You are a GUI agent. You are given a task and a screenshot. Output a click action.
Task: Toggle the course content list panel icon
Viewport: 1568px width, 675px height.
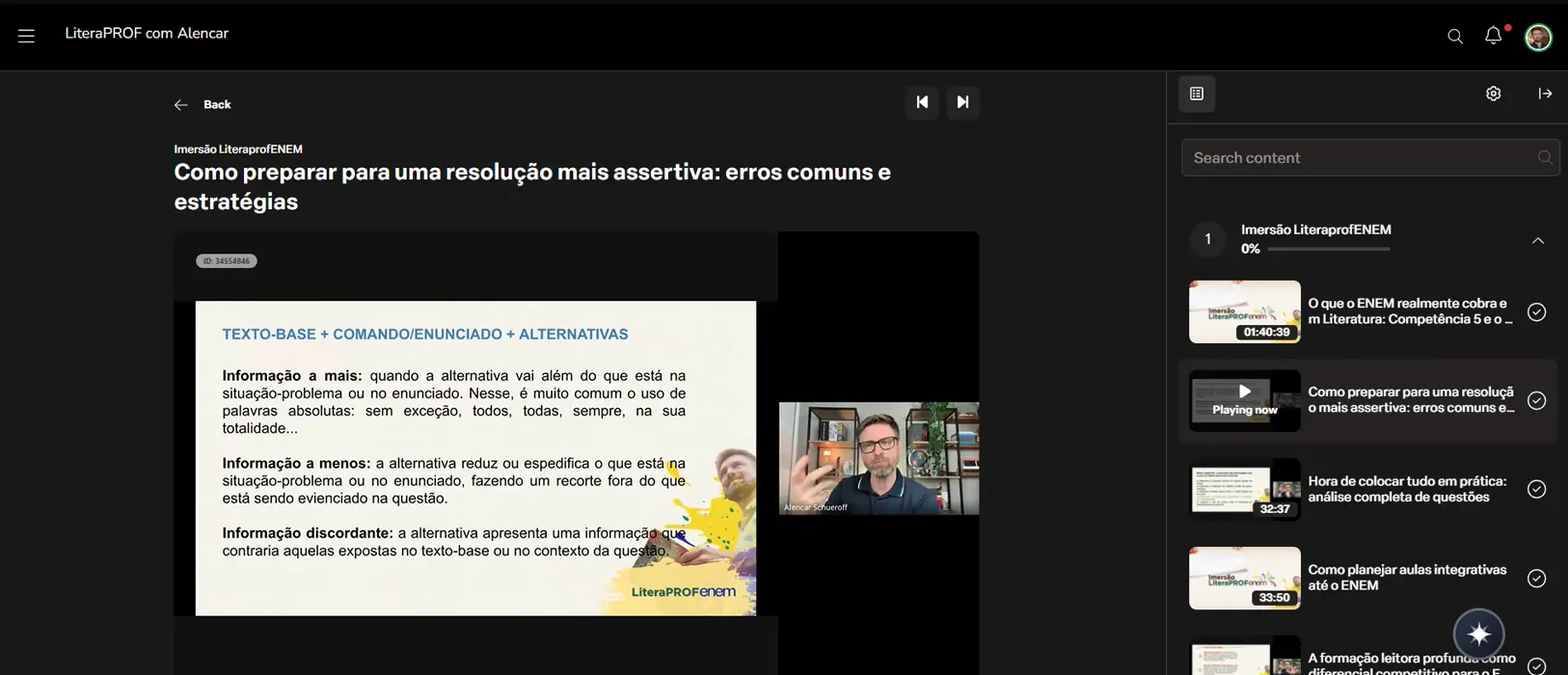(x=1197, y=94)
